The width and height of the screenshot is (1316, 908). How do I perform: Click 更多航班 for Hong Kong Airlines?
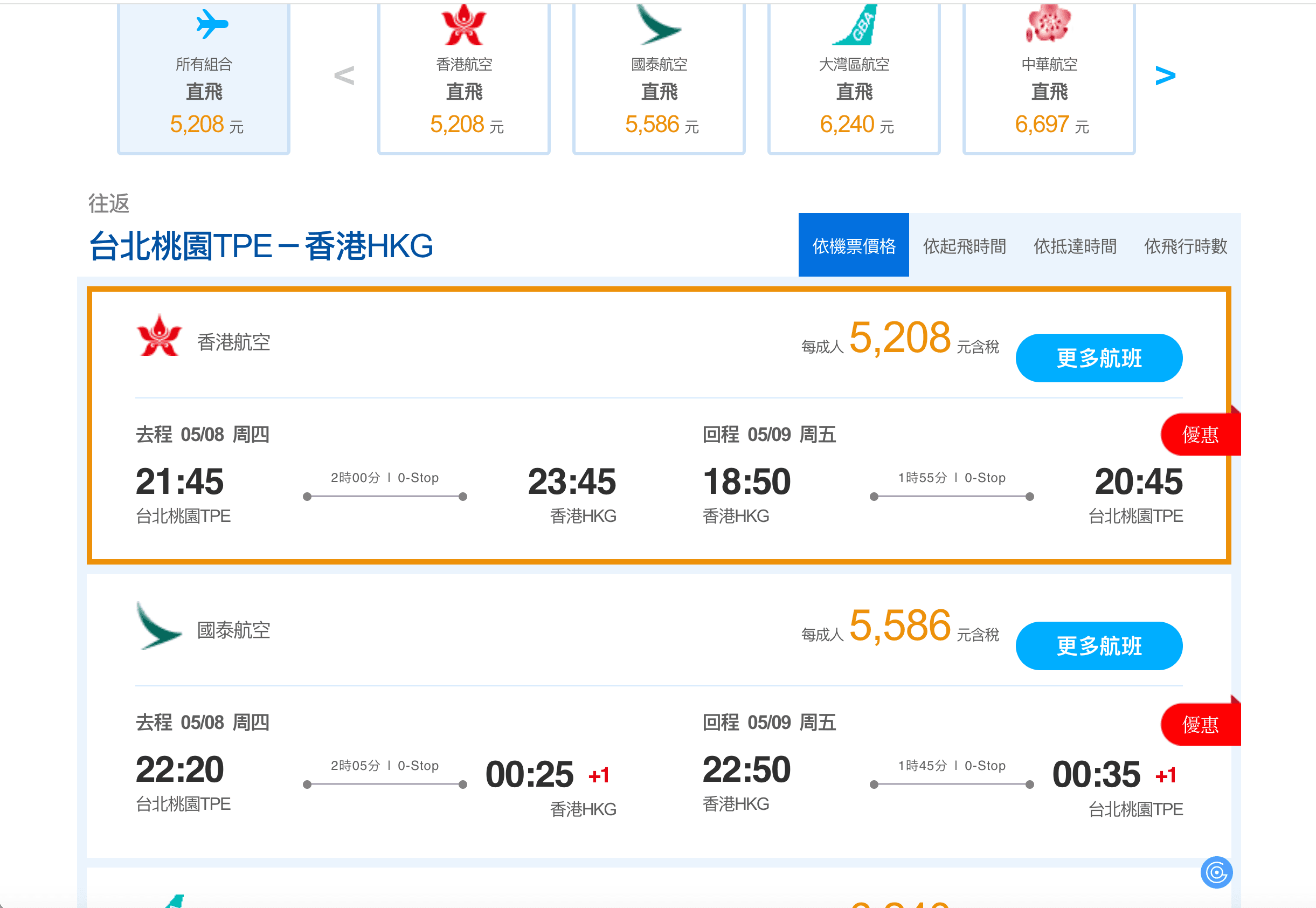point(1098,358)
